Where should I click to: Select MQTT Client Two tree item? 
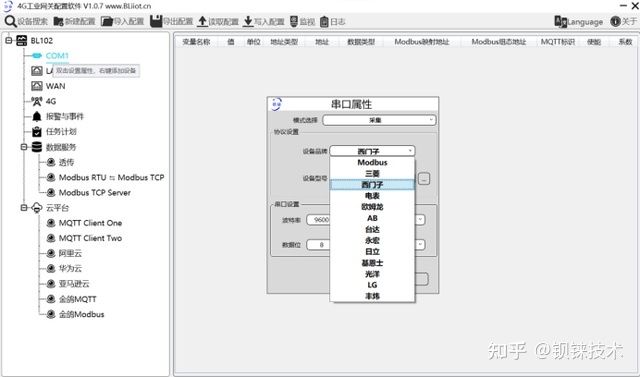[90, 238]
